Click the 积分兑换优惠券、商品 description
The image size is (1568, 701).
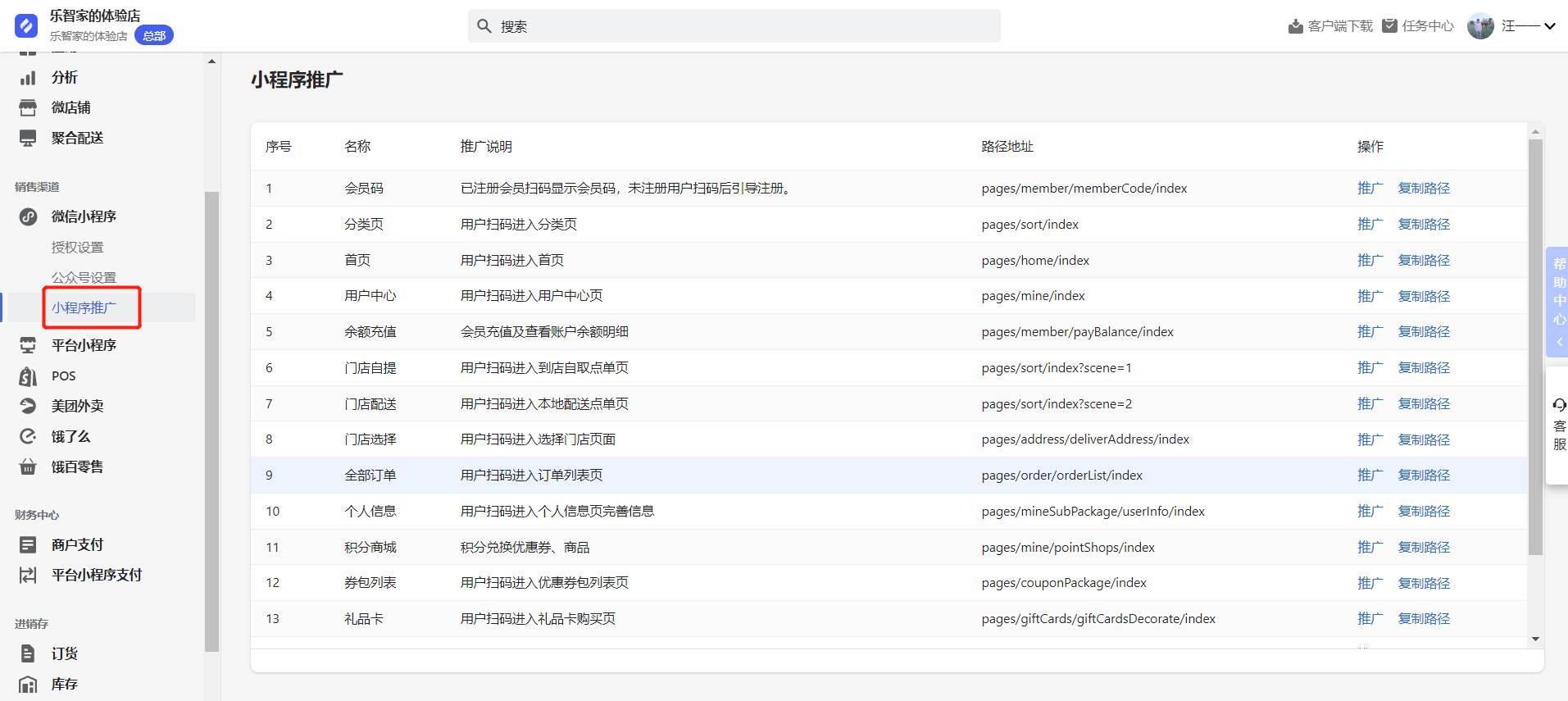[x=525, y=548]
